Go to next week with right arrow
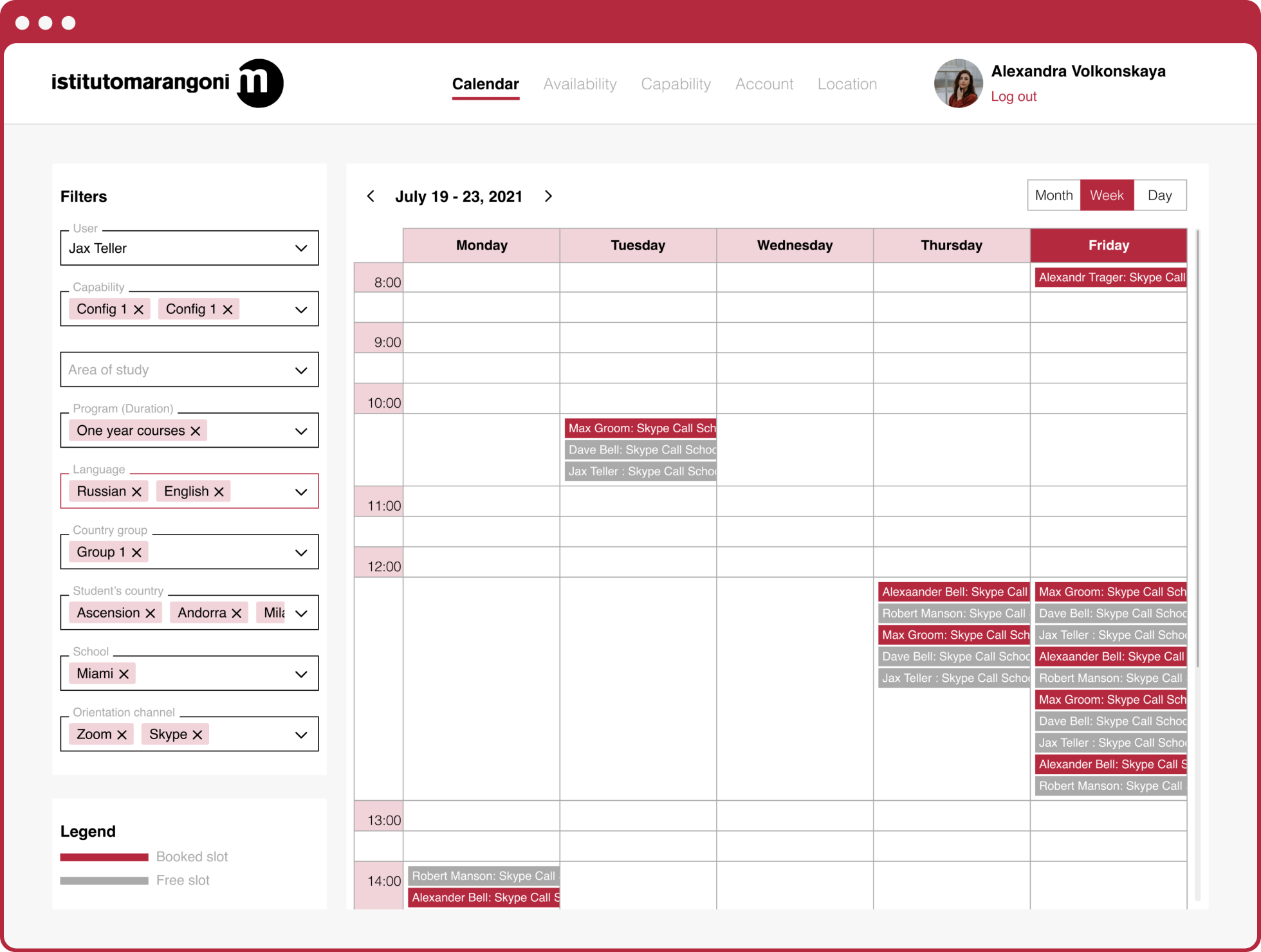Image resolution: width=1261 pixels, height=952 pixels. coord(548,196)
